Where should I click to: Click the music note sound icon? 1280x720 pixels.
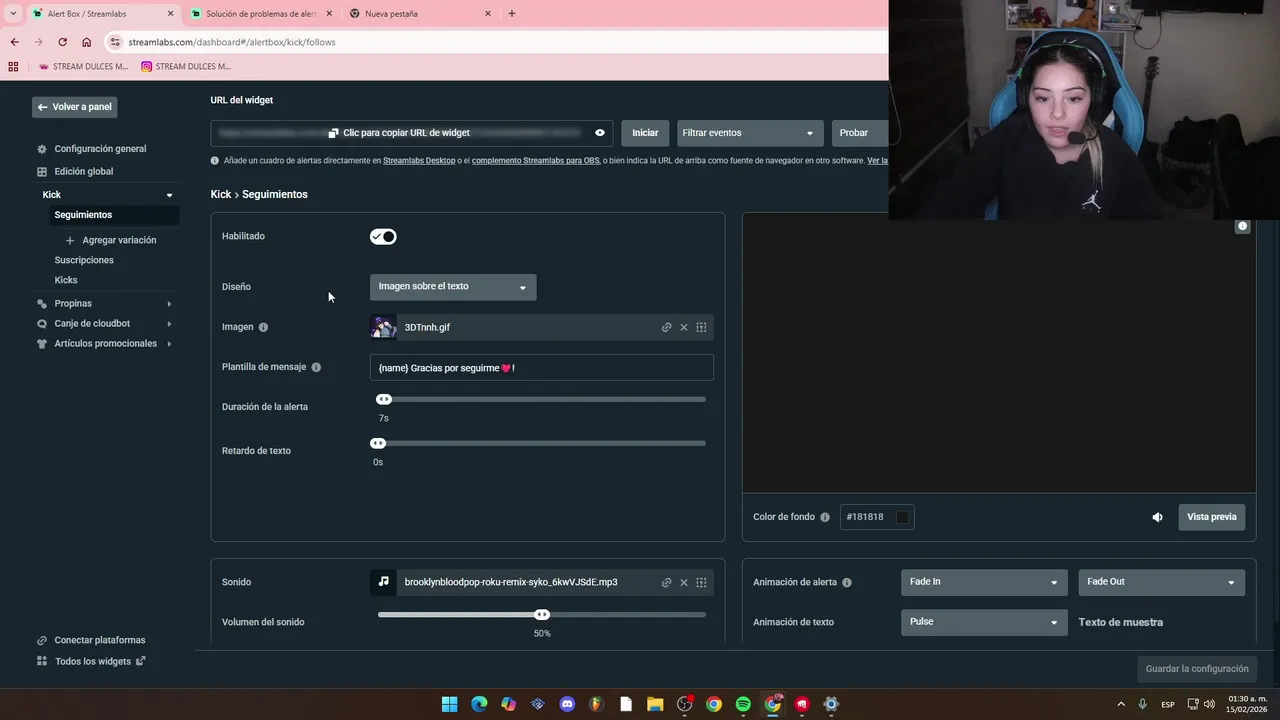click(383, 582)
